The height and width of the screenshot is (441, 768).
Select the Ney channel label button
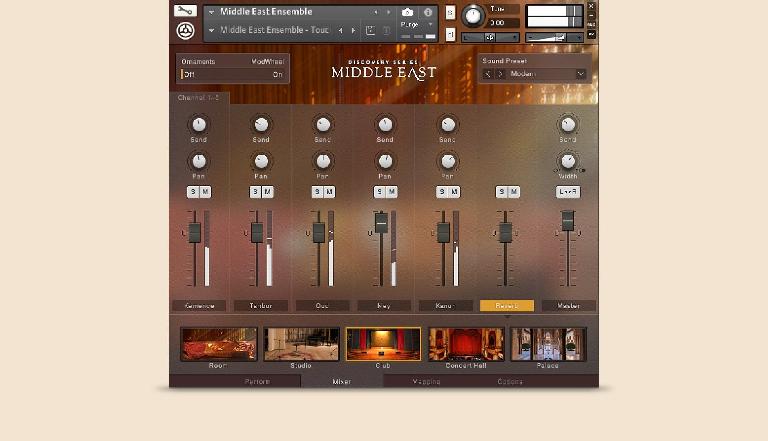pos(384,306)
